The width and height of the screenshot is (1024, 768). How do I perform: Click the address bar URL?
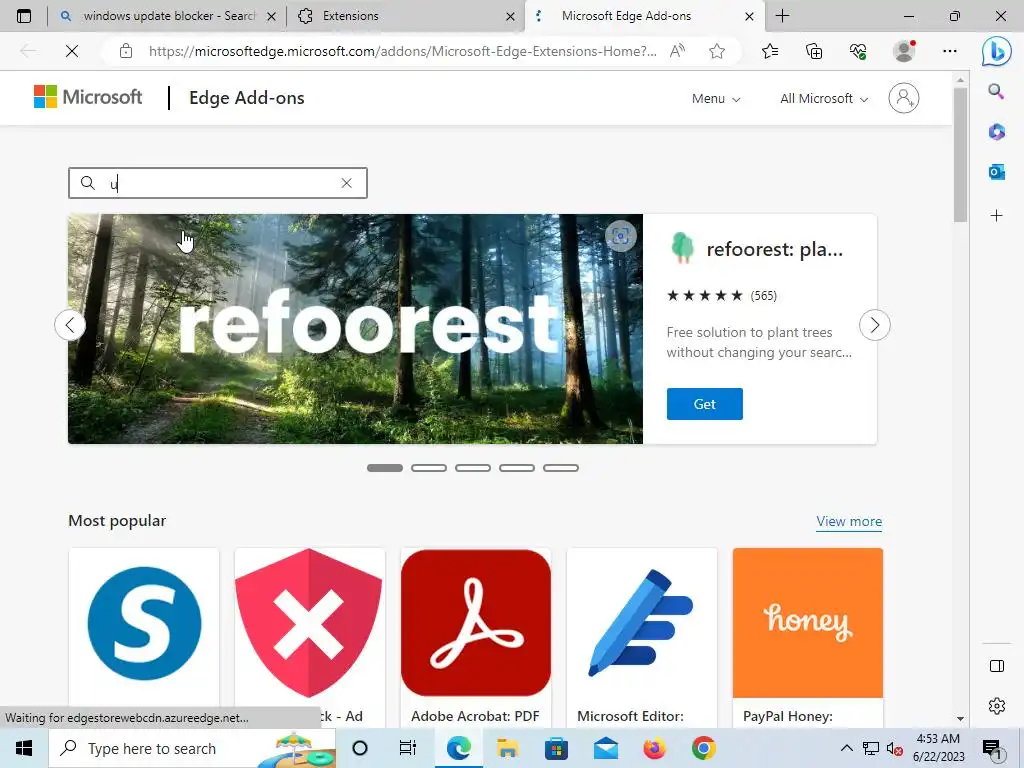[x=402, y=51]
